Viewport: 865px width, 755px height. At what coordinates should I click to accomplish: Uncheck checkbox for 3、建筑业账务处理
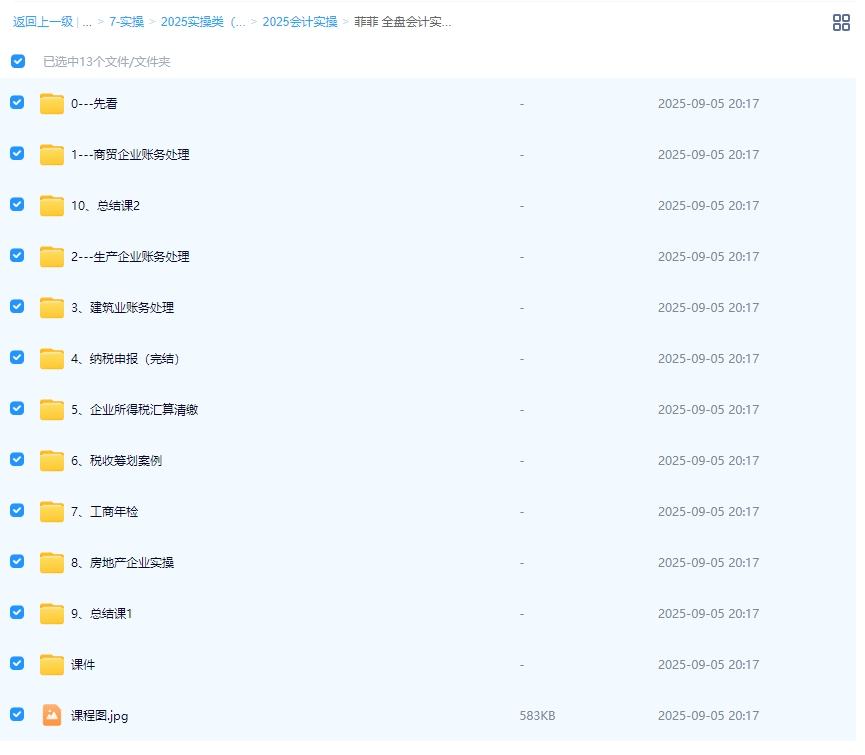click(x=17, y=307)
